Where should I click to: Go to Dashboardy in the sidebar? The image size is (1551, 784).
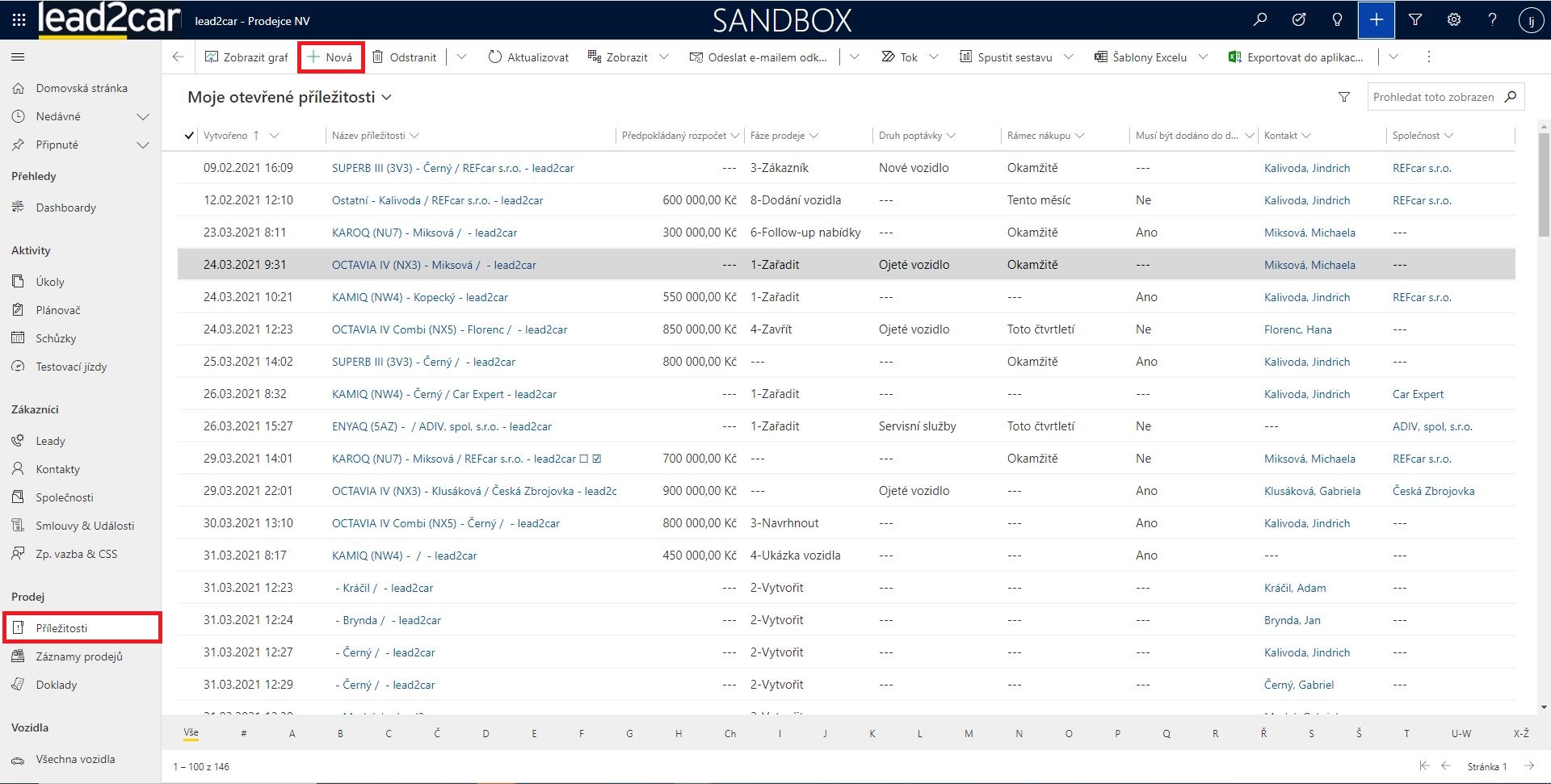(65, 208)
